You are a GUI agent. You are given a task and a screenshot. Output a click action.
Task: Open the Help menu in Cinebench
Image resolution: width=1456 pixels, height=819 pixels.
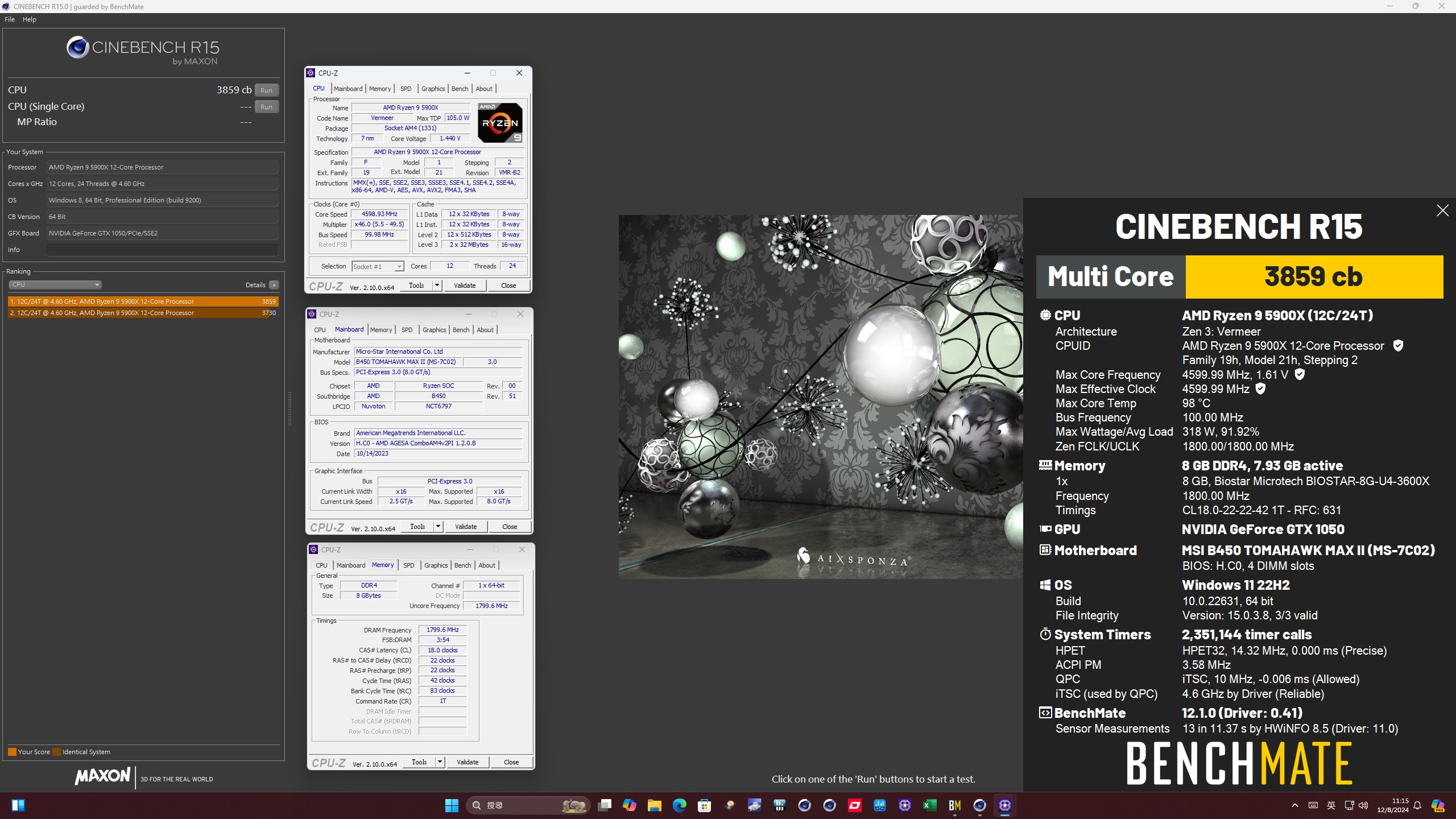click(x=30, y=19)
